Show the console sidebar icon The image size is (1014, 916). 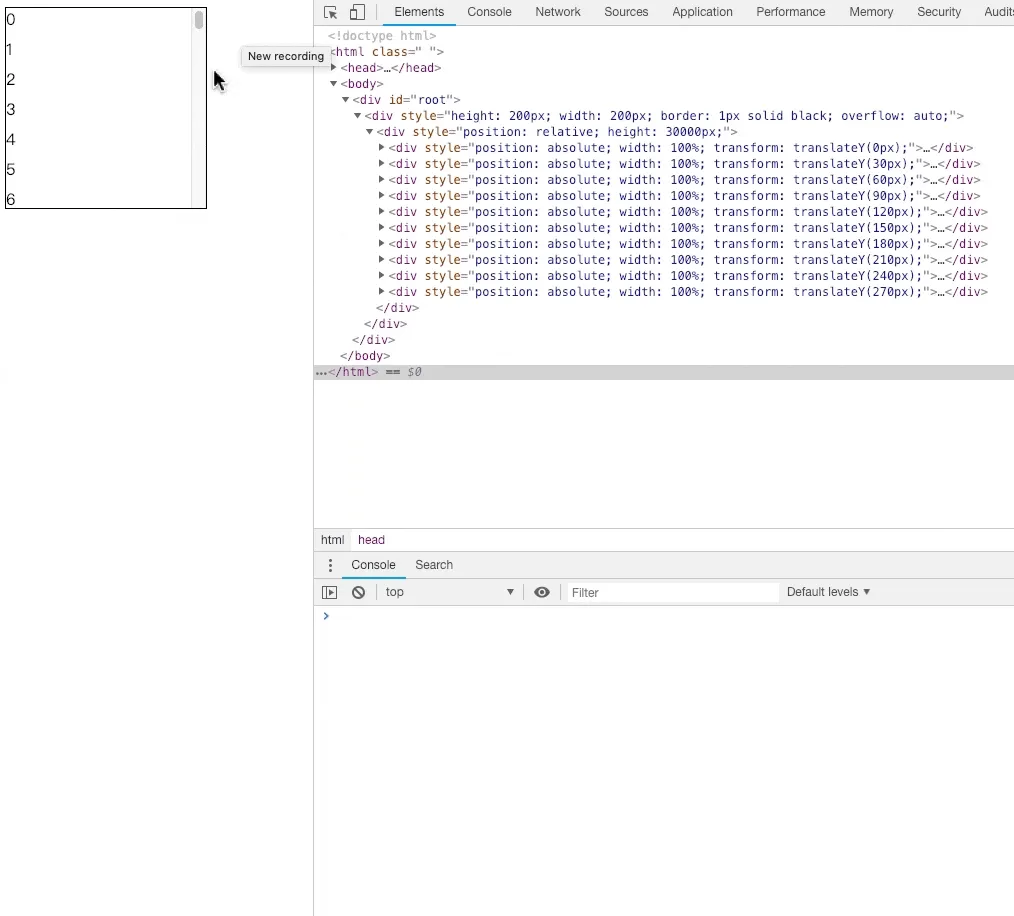coord(330,592)
